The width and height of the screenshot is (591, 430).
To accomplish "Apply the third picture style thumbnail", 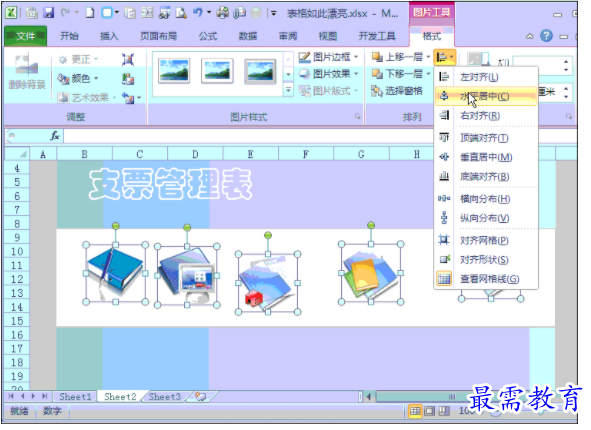I will (x=260, y=71).
